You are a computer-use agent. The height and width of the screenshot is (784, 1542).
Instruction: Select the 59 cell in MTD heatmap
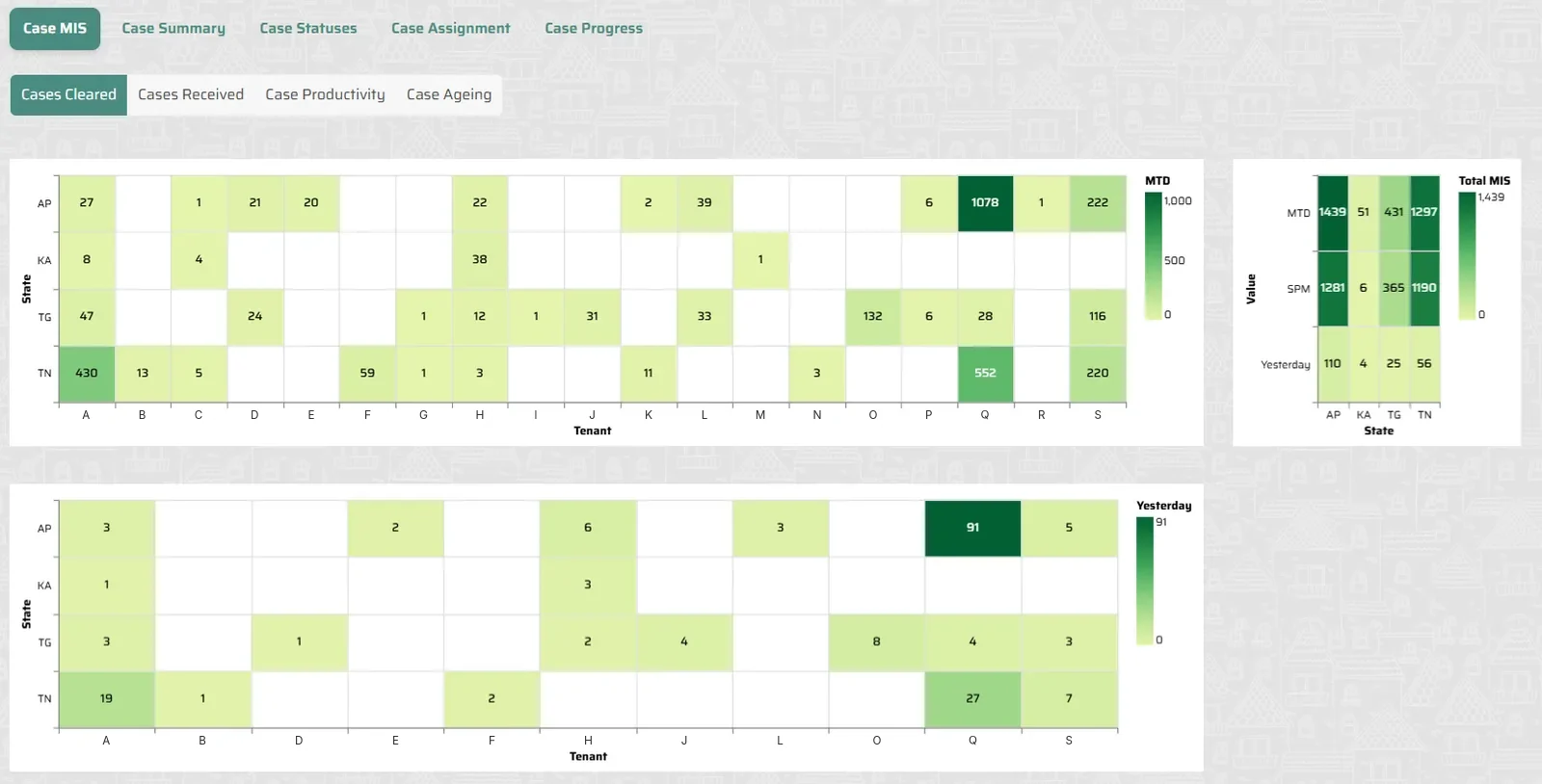(367, 374)
